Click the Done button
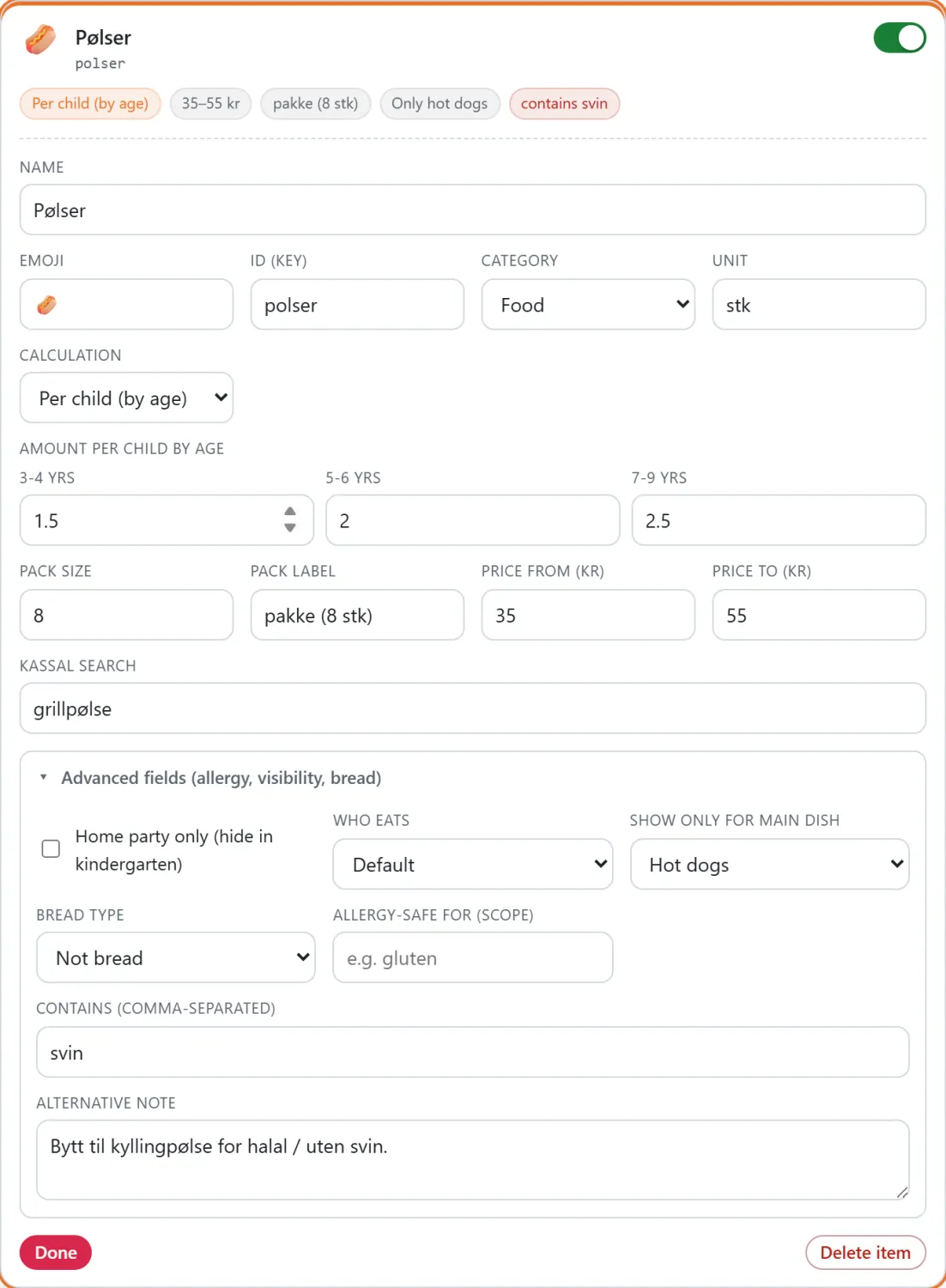 [x=56, y=1253]
